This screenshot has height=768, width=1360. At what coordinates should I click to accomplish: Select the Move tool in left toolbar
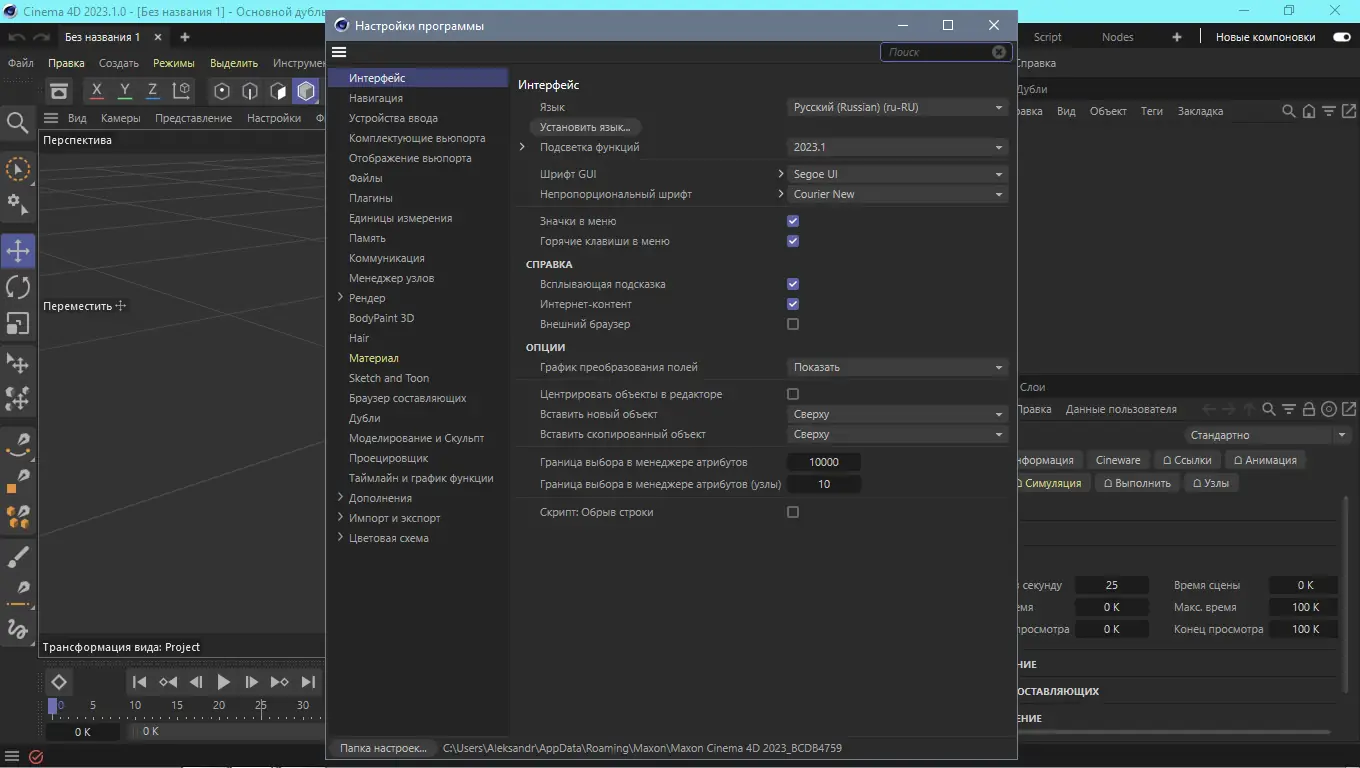pos(18,251)
